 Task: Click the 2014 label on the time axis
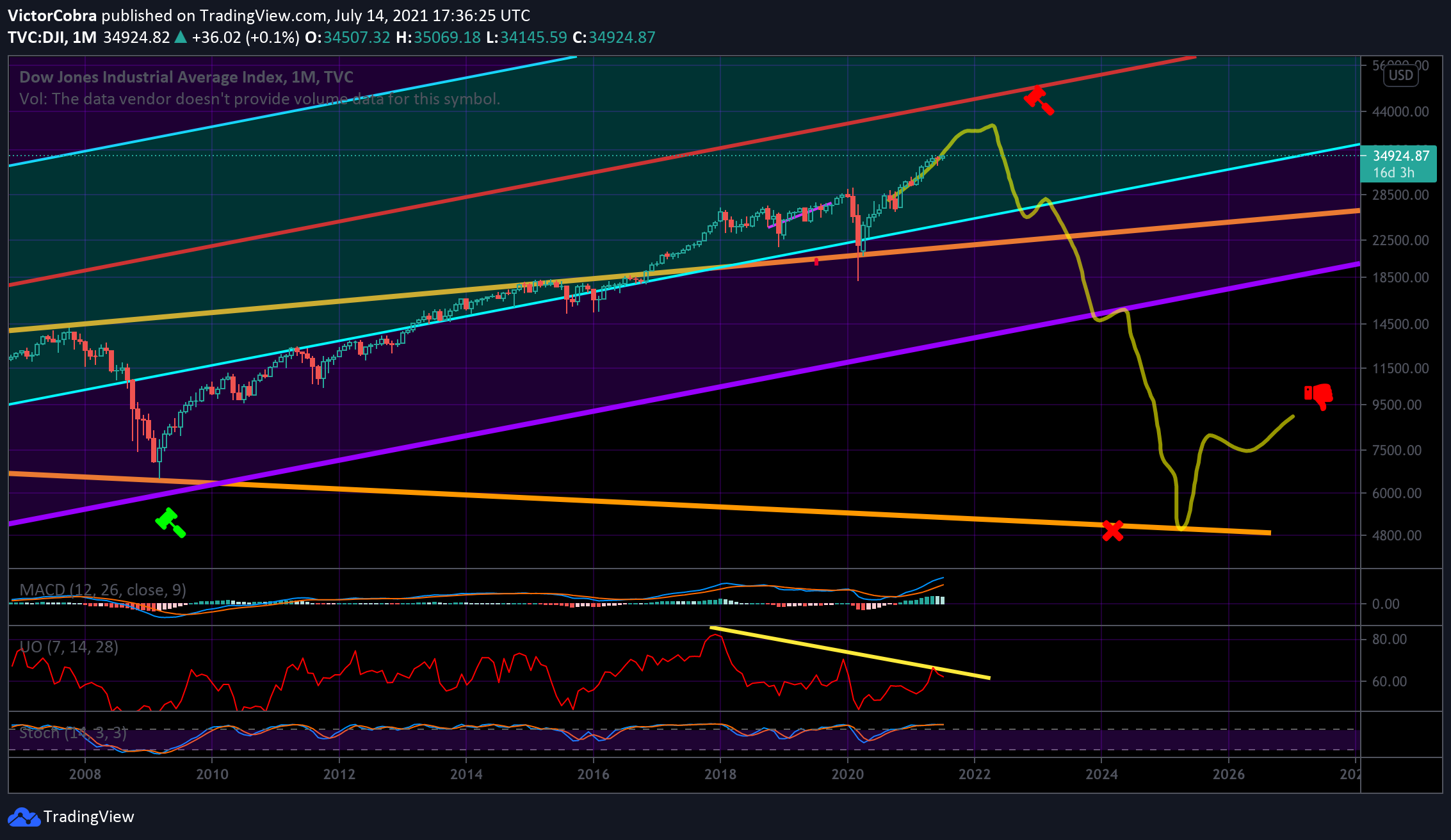pyautogui.click(x=466, y=774)
